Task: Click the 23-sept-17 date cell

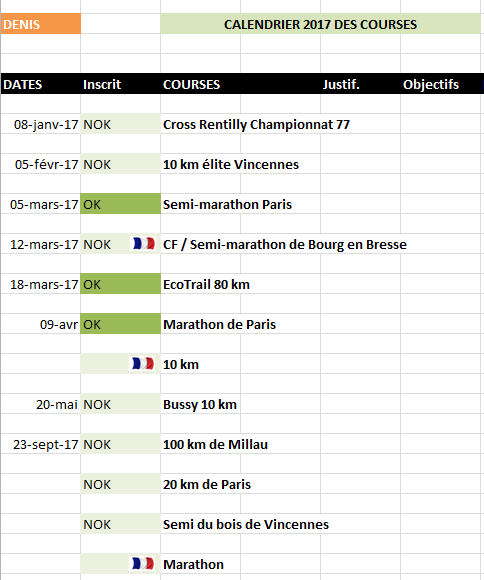Action: (x=41, y=444)
